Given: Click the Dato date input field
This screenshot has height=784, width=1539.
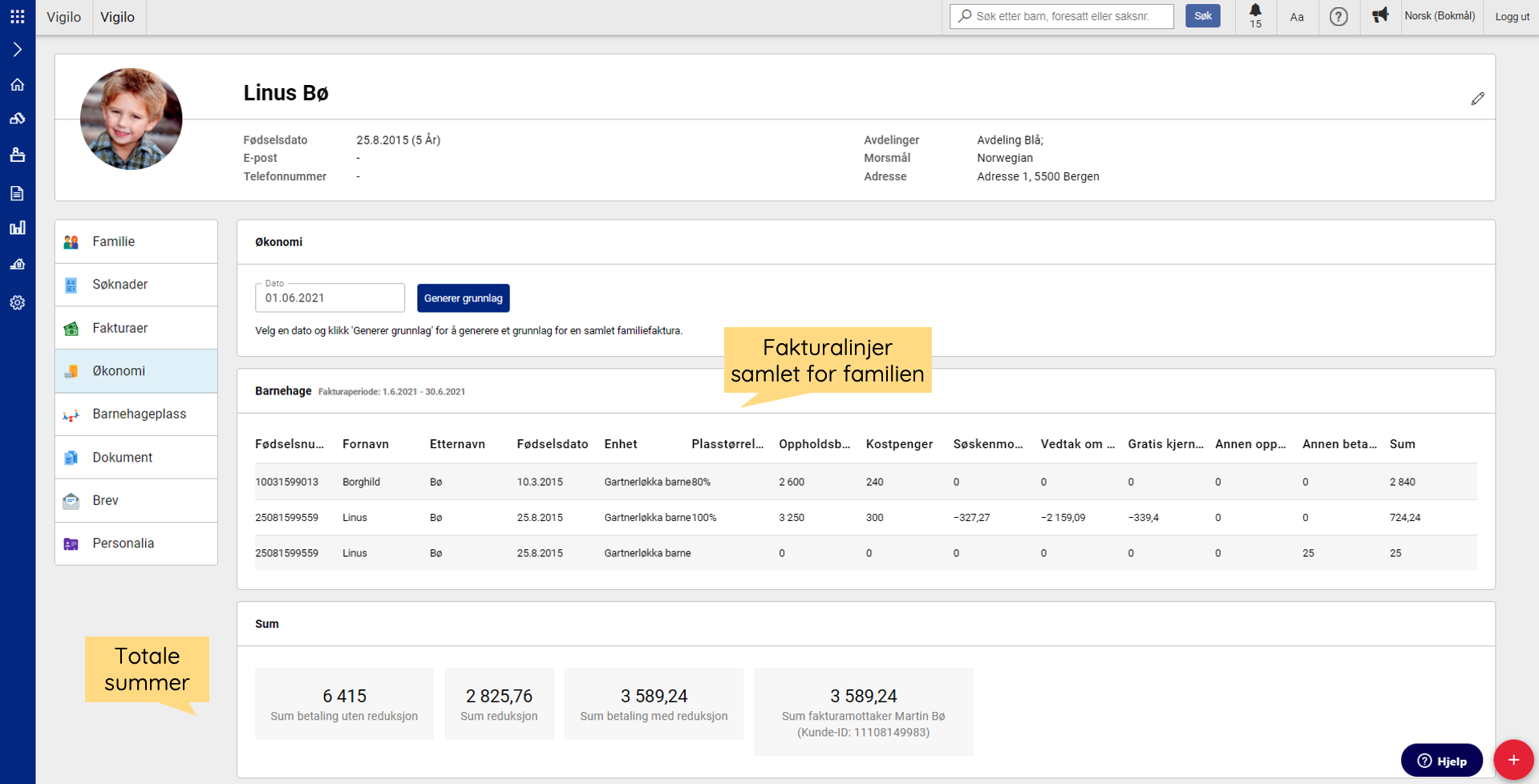Looking at the screenshot, I should [x=330, y=298].
